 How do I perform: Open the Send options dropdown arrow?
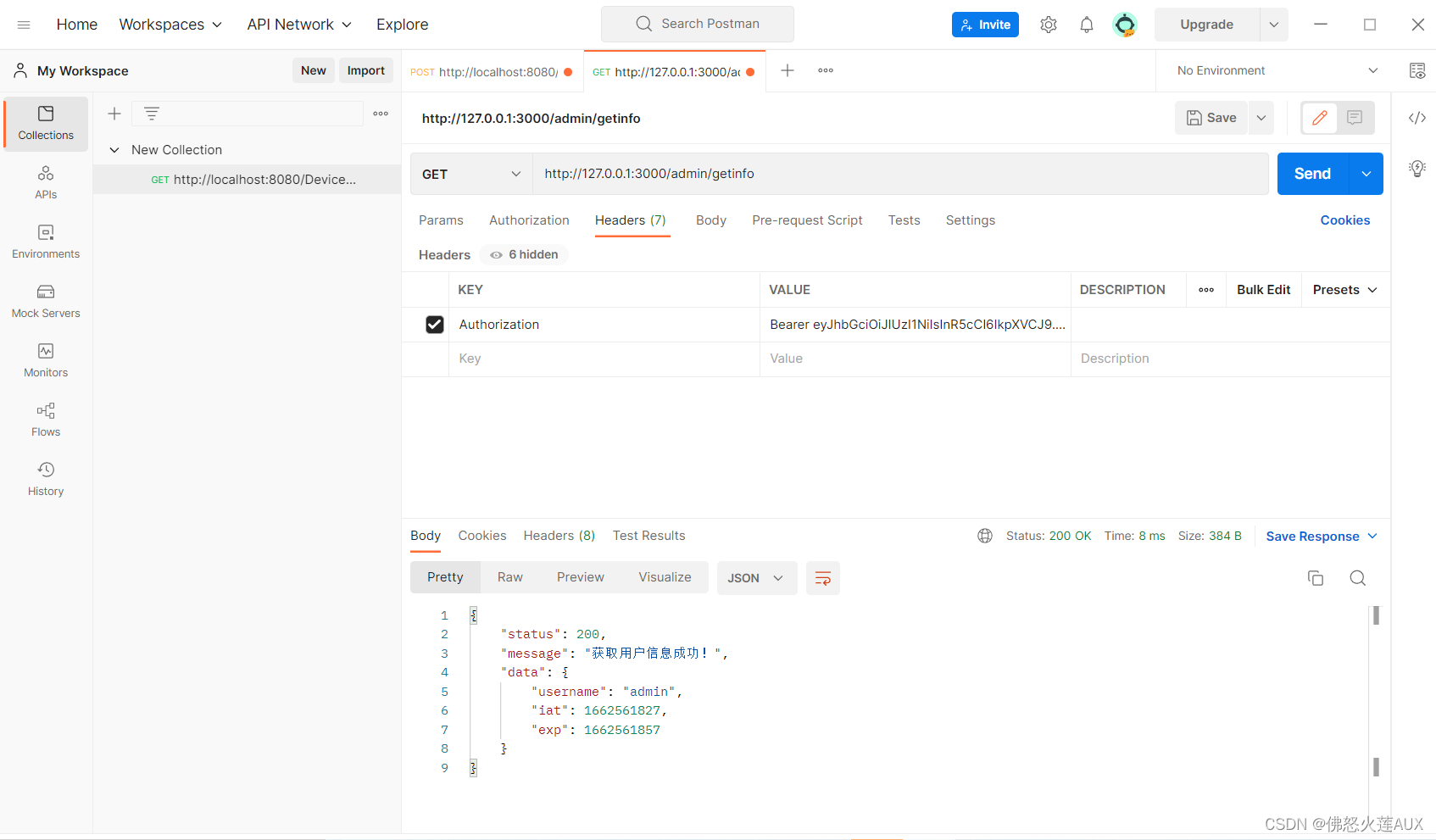tap(1366, 174)
